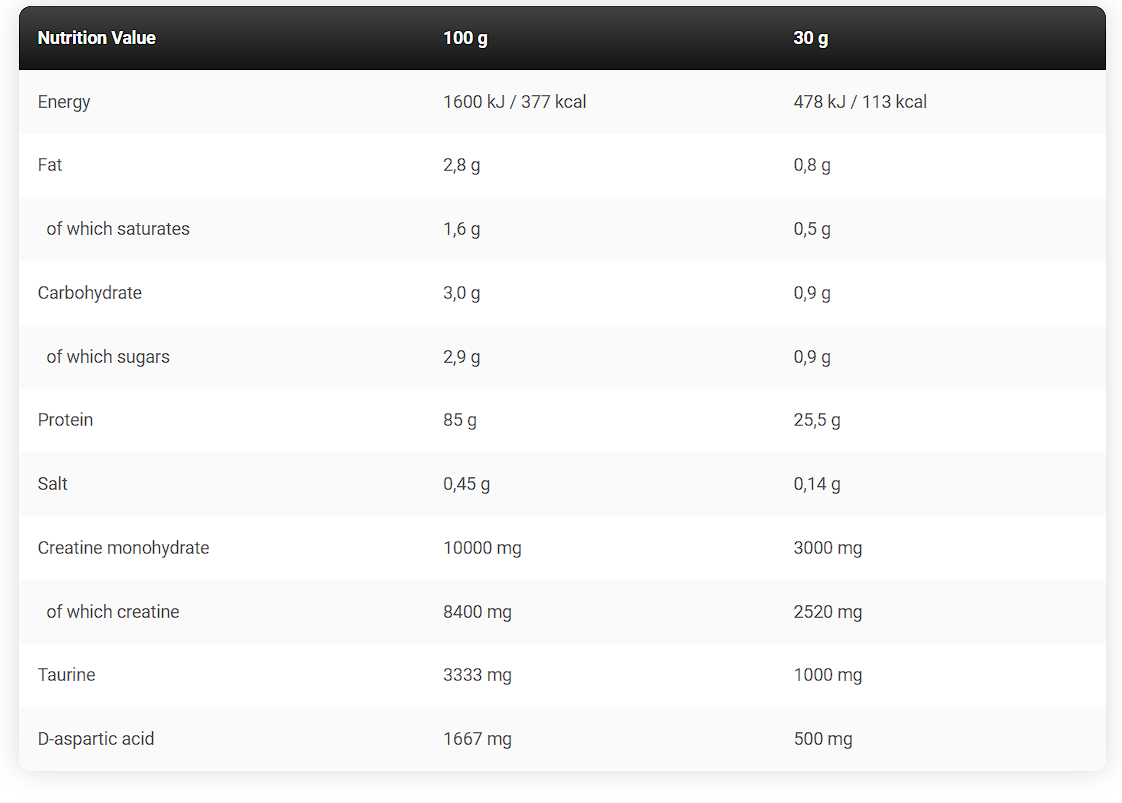
Task: Click the 25,5 g protein value
Action: pyautogui.click(x=817, y=420)
